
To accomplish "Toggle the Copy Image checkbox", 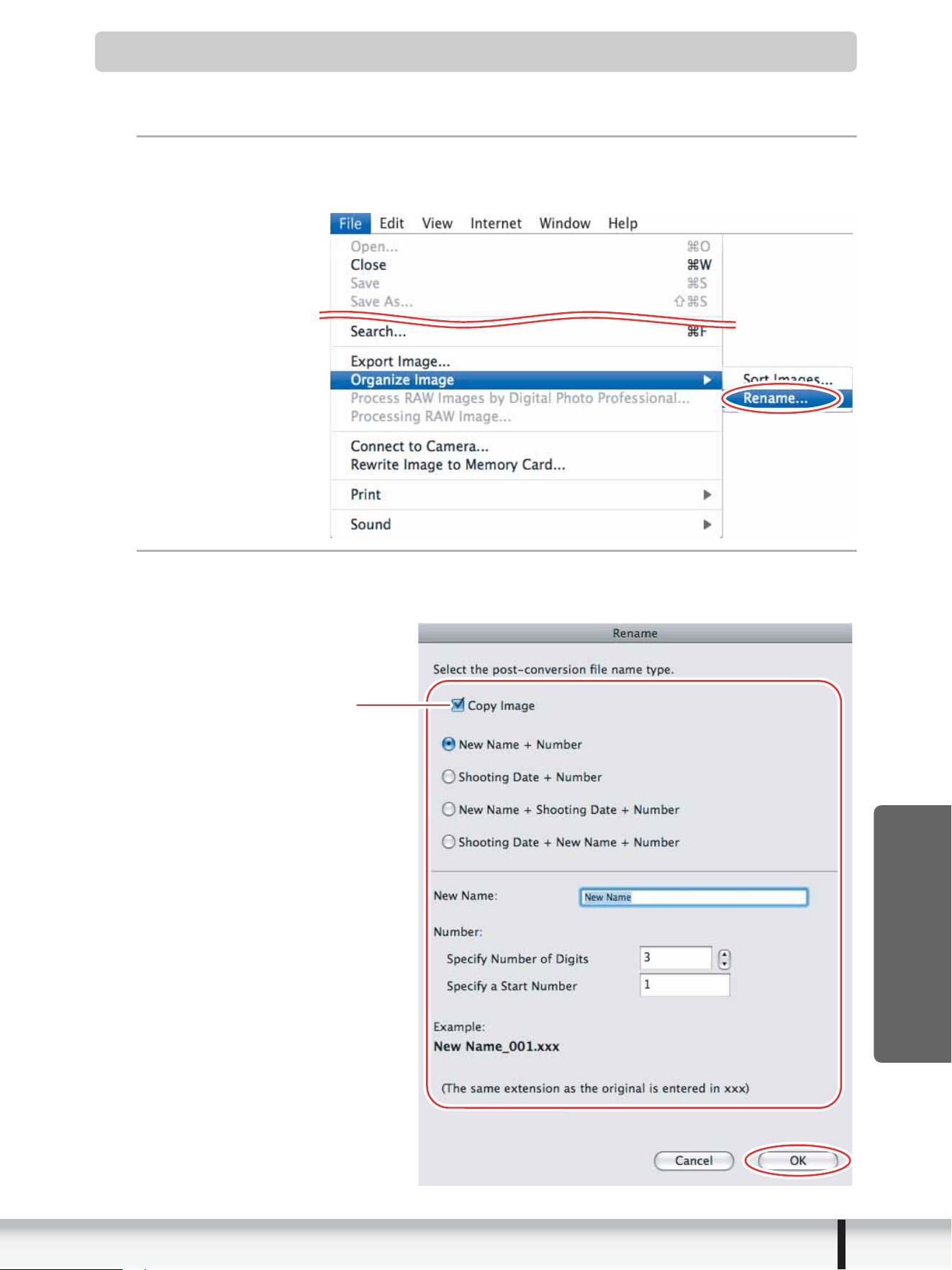I will [x=458, y=705].
